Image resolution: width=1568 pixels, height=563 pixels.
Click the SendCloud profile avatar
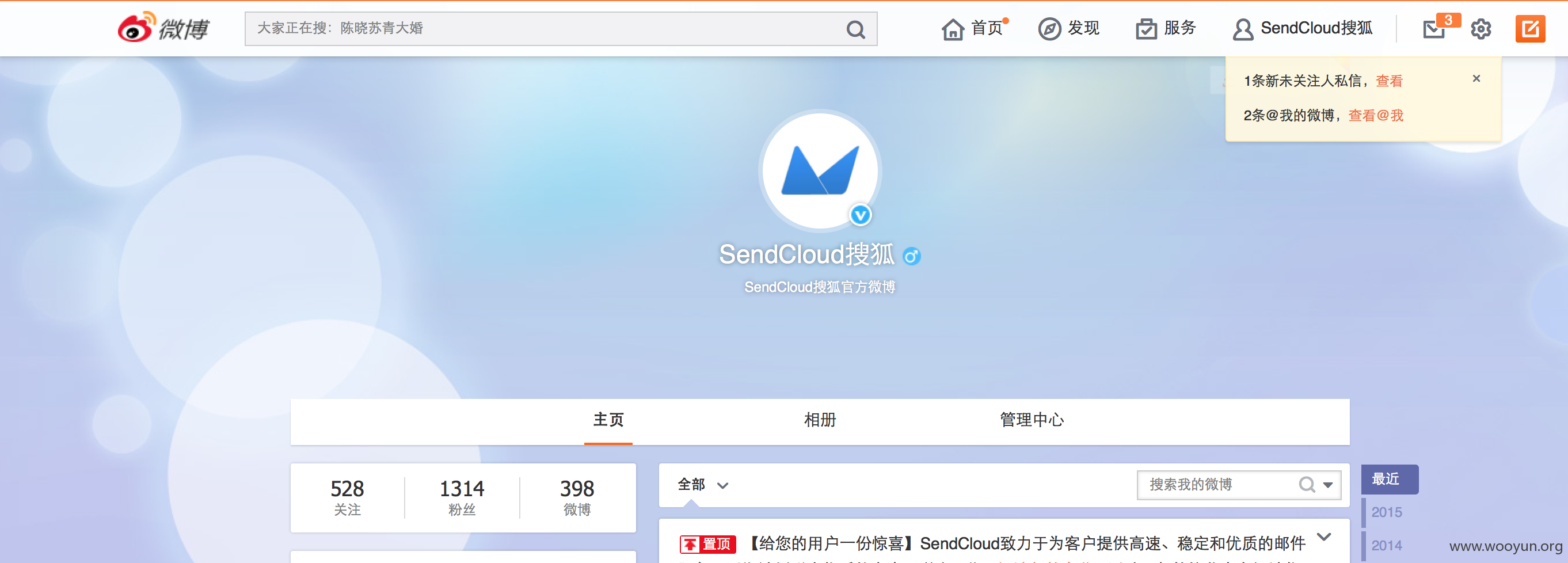point(820,171)
